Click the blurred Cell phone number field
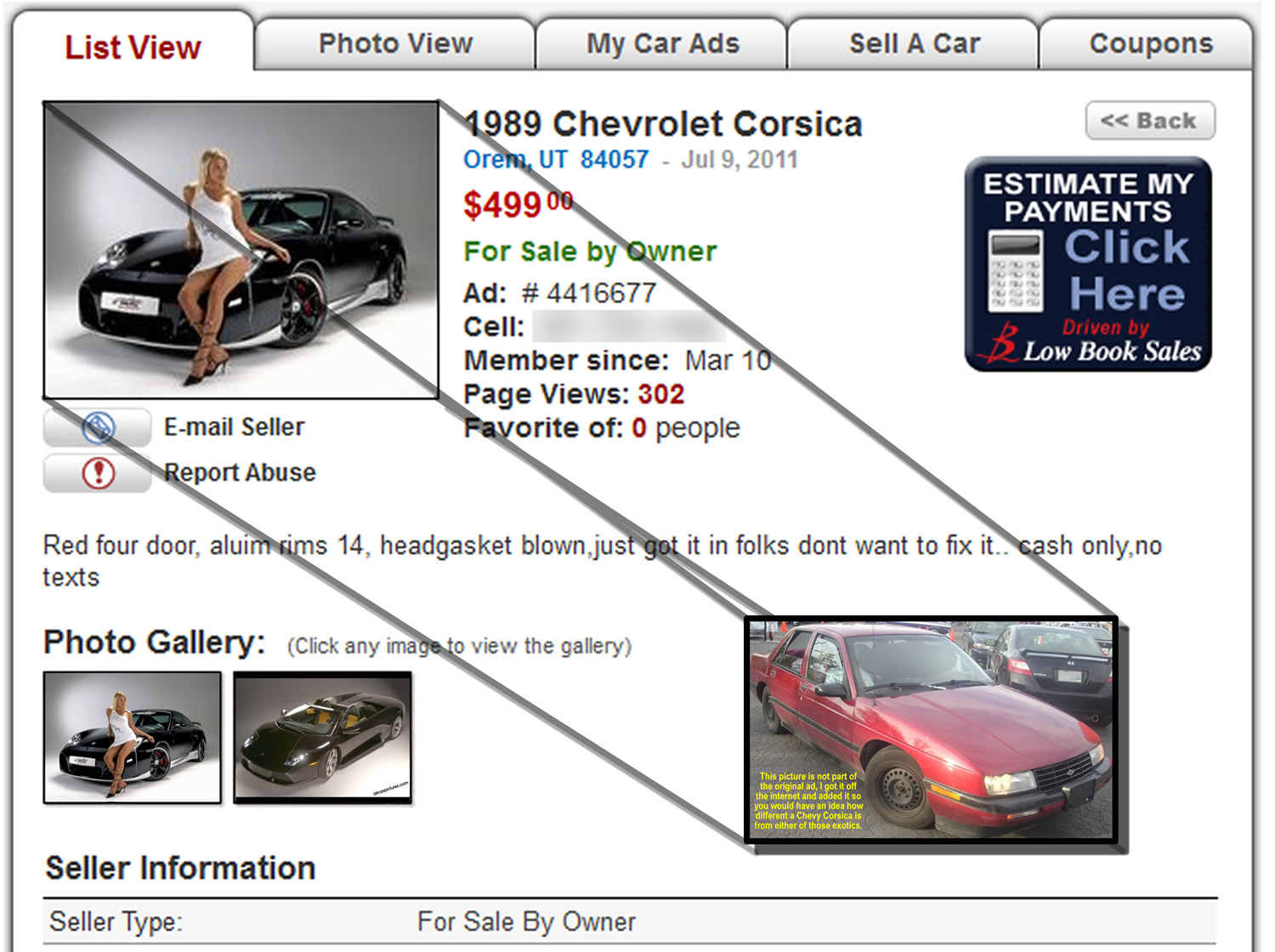The height and width of the screenshot is (952, 1275). (x=629, y=326)
